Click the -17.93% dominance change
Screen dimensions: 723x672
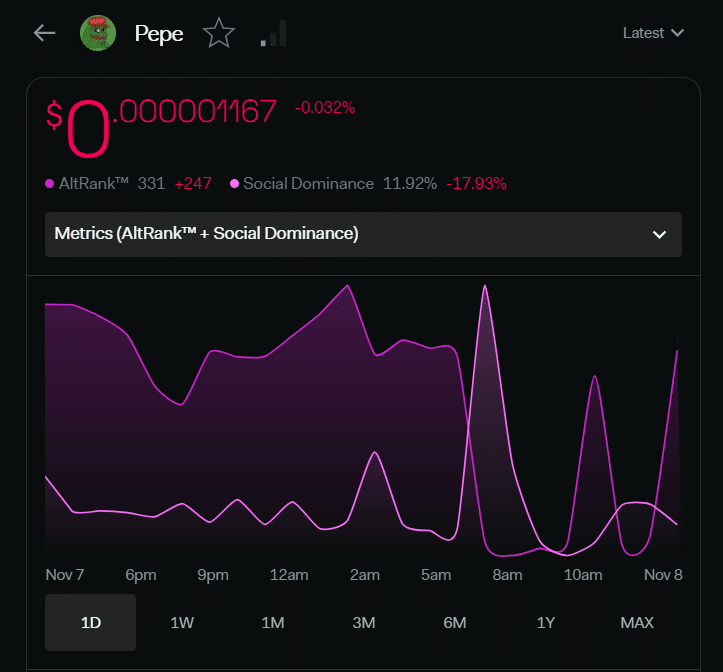coord(476,184)
